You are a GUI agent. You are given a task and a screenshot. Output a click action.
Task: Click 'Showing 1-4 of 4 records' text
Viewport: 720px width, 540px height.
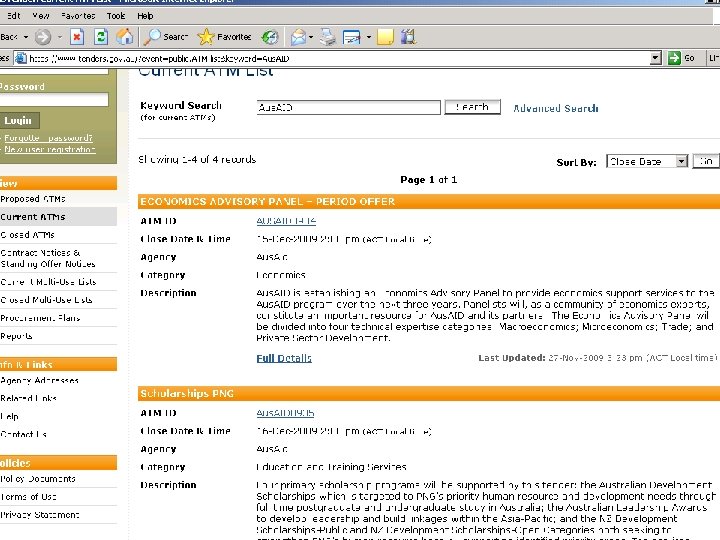197,159
